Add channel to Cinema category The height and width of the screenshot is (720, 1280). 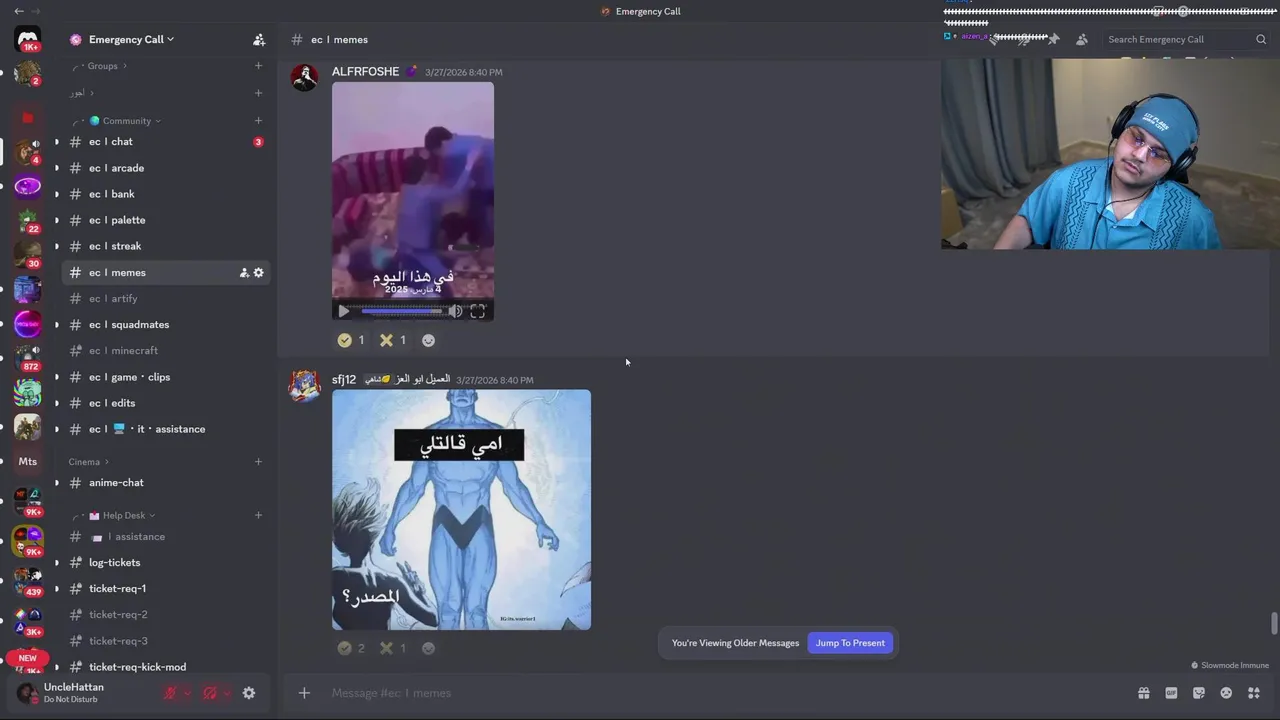(258, 462)
